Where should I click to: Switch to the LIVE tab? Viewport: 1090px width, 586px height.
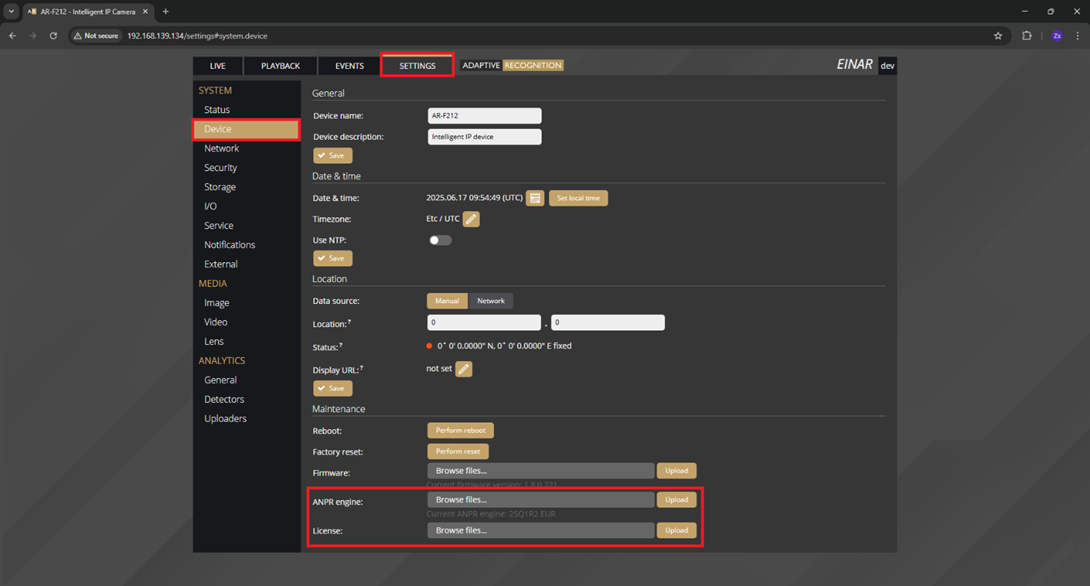click(218, 66)
